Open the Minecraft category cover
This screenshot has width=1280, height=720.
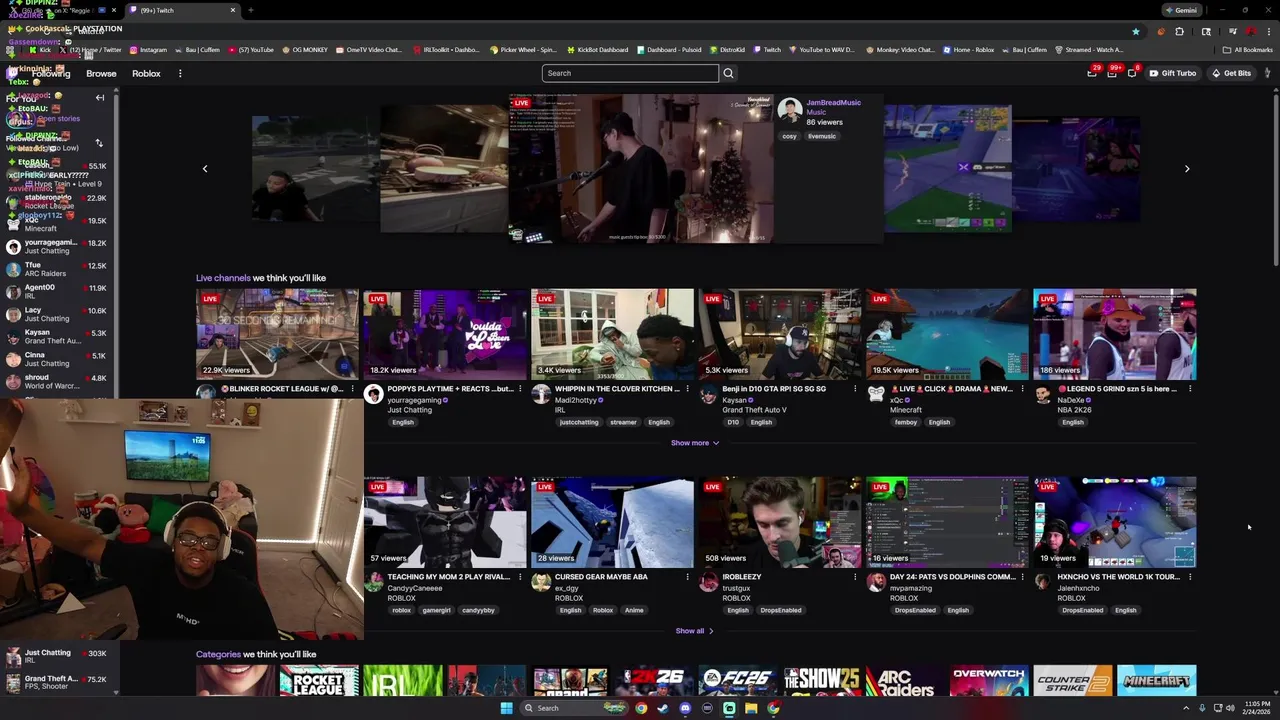tap(1156, 680)
